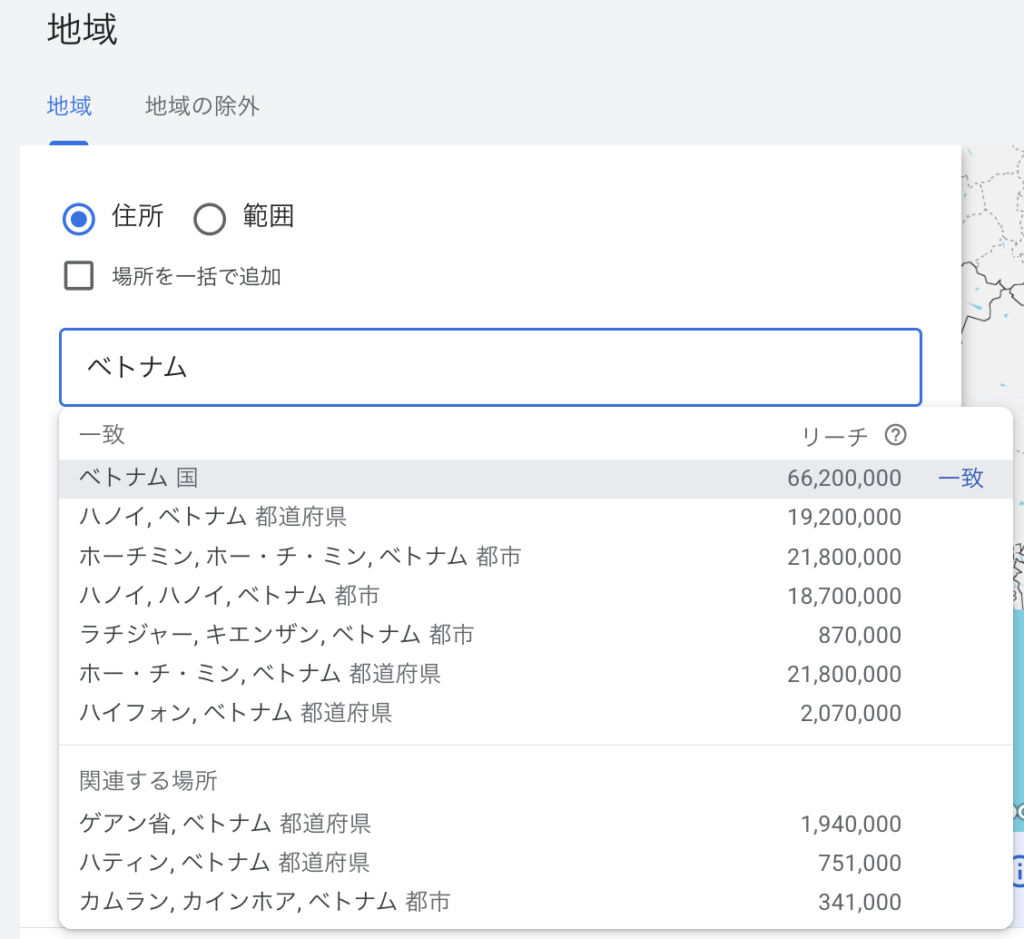
Task: Select related place ゲアン省, ベトナム
Action: click(x=225, y=824)
